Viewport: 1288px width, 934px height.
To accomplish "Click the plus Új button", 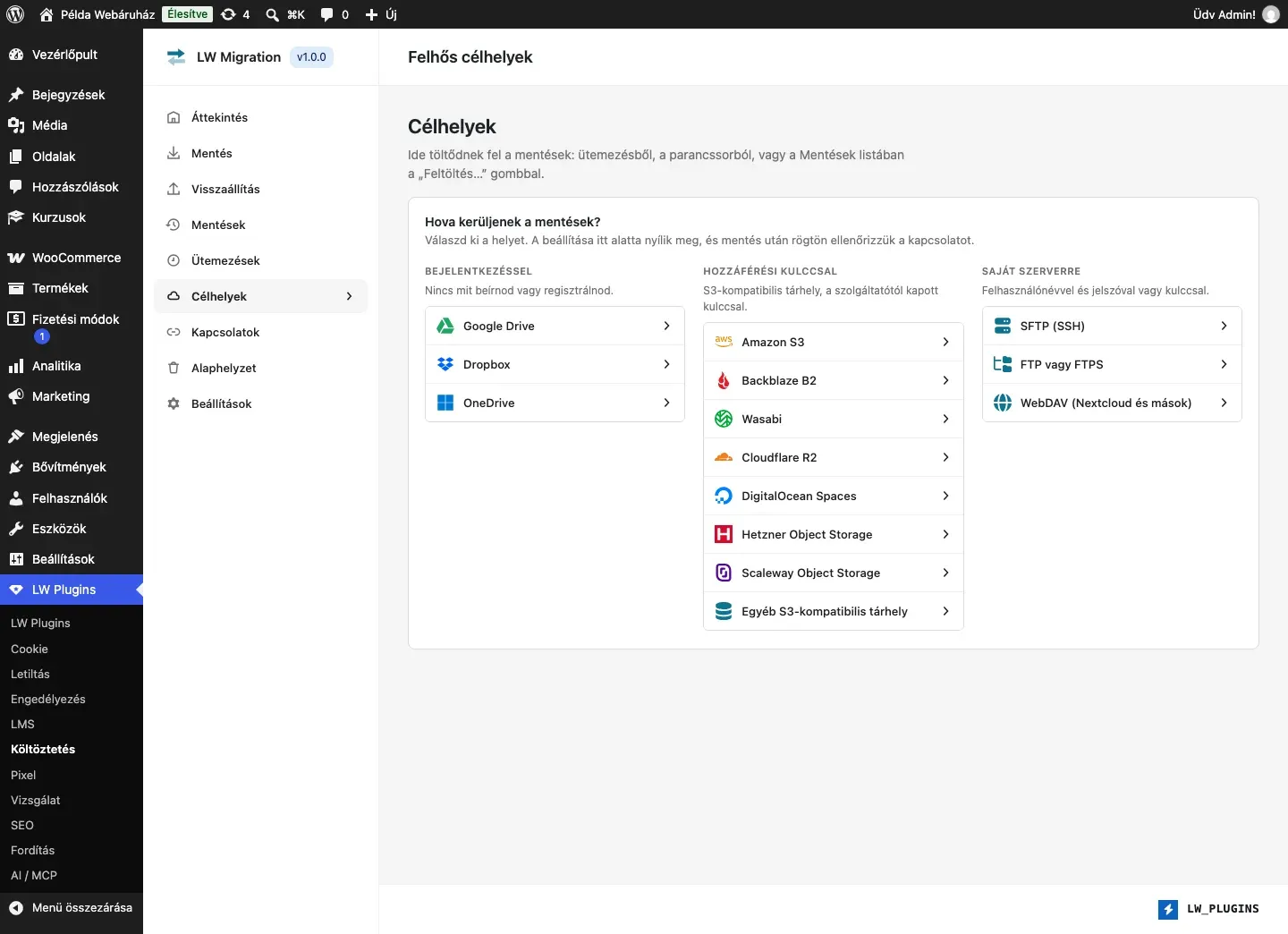I will coord(381,14).
